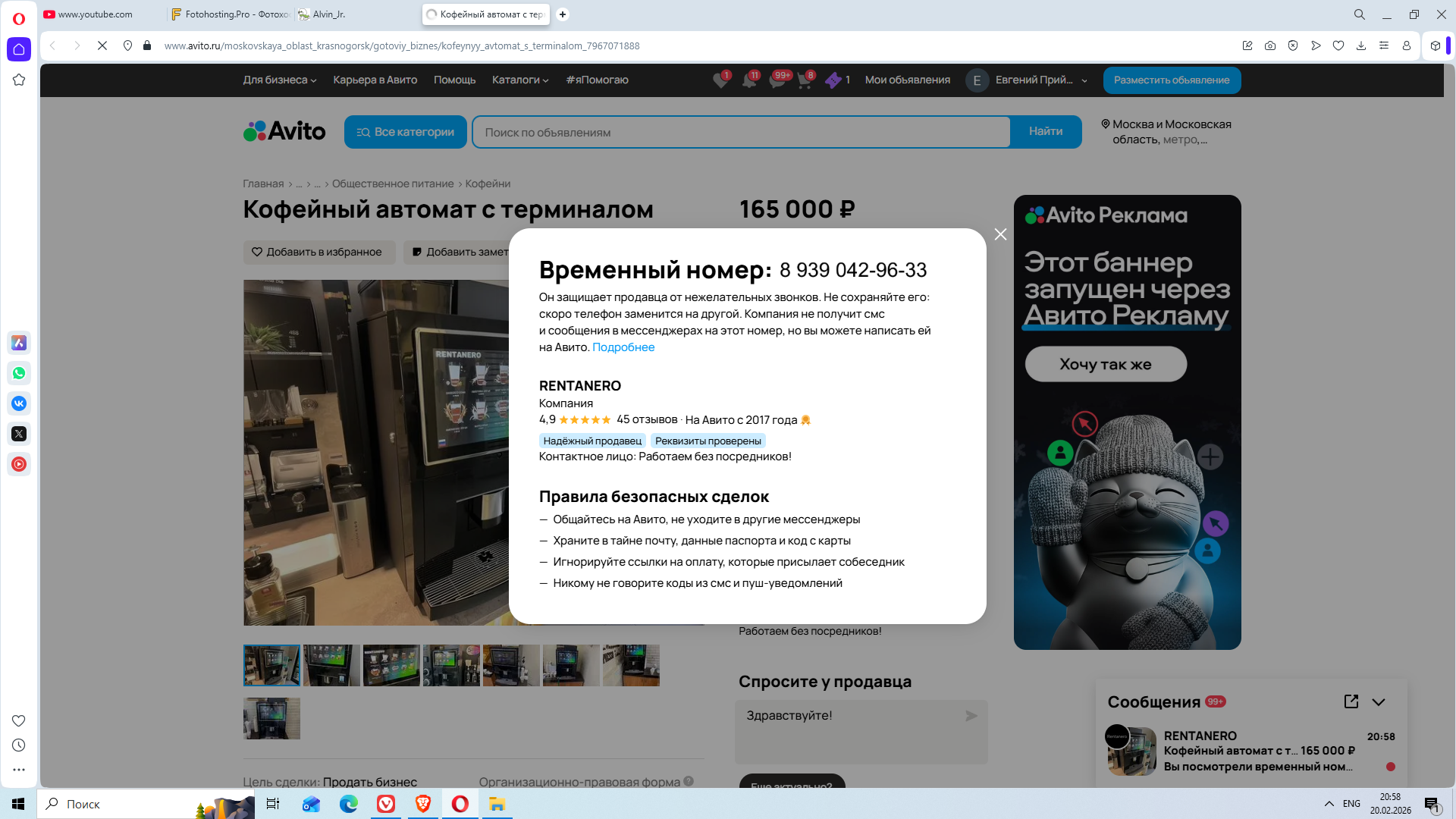Collapse the Сообщения chat panel
This screenshot has width=1456, height=819.
[1379, 702]
